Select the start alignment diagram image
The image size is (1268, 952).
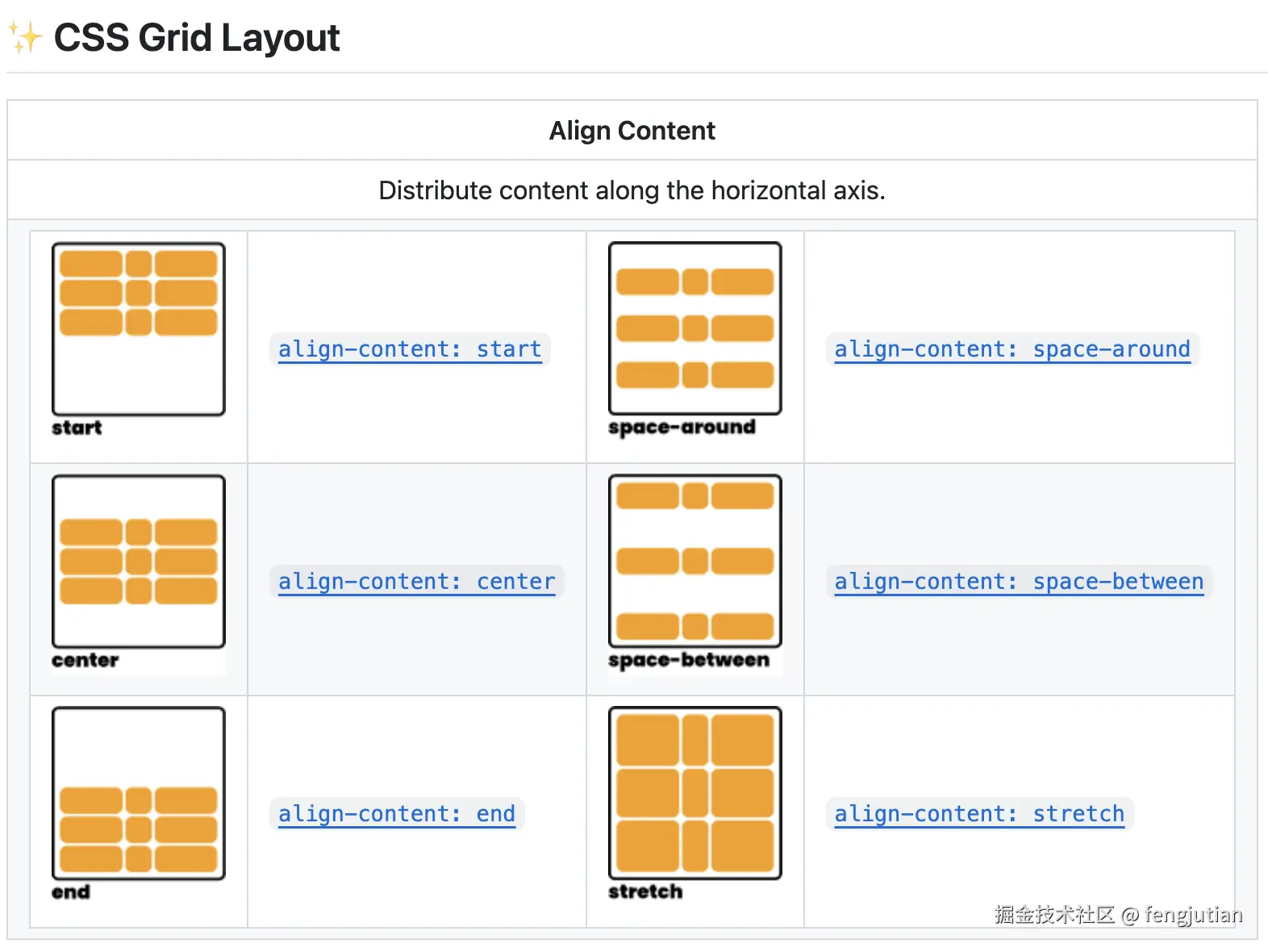pos(139,329)
